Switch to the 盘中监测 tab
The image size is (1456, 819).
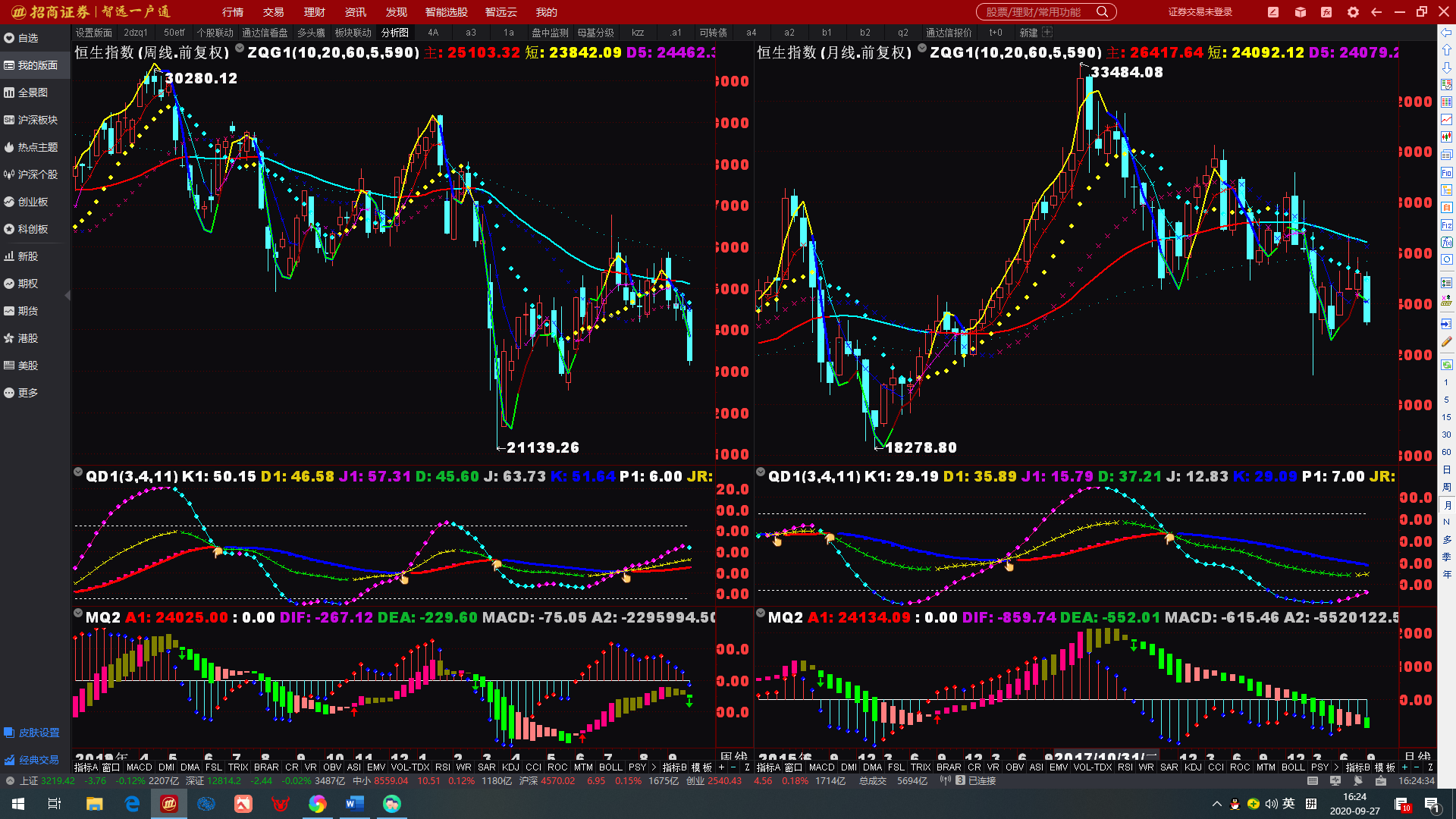(550, 33)
